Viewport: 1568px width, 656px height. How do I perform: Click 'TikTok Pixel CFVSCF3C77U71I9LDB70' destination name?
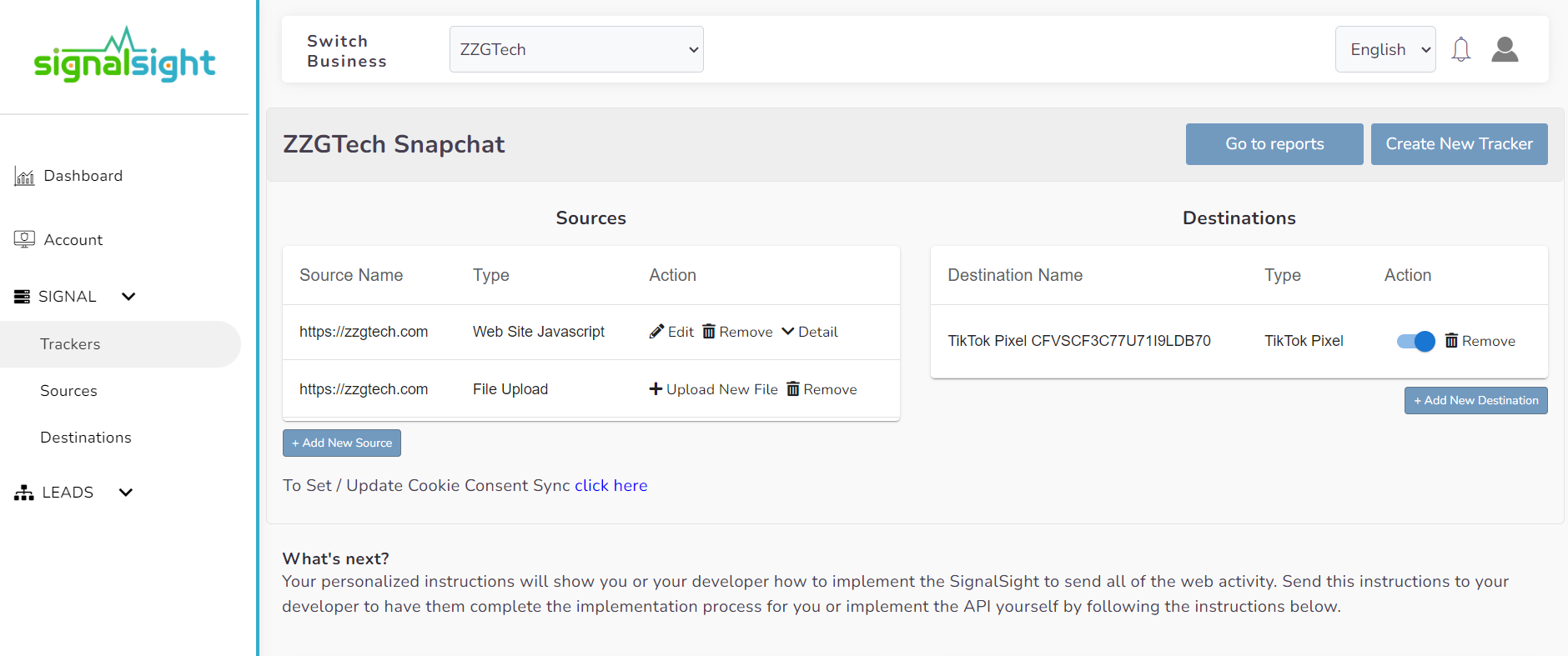(x=1079, y=341)
